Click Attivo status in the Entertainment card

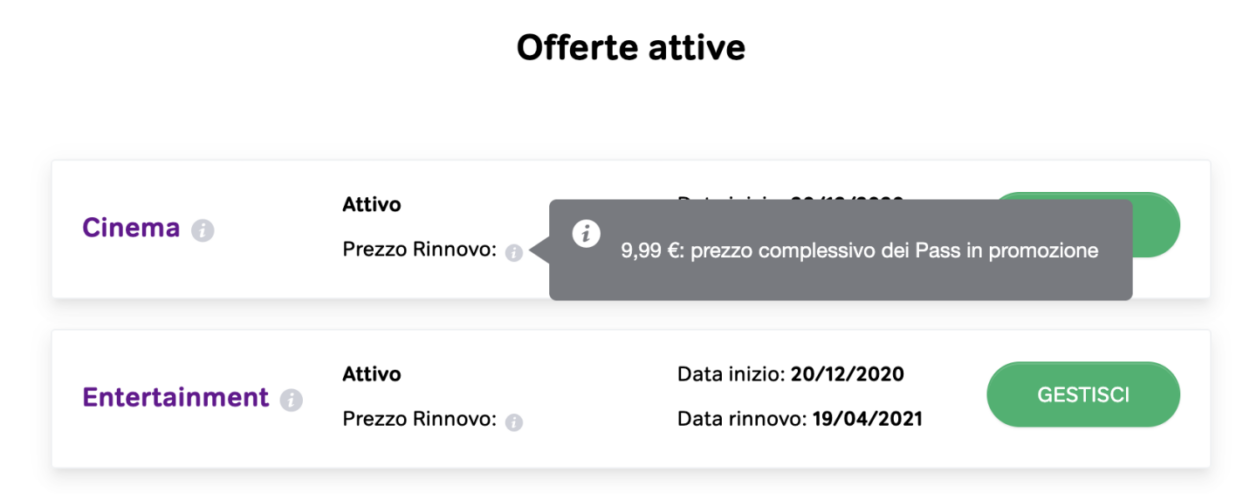pyautogui.click(x=371, y=374)
